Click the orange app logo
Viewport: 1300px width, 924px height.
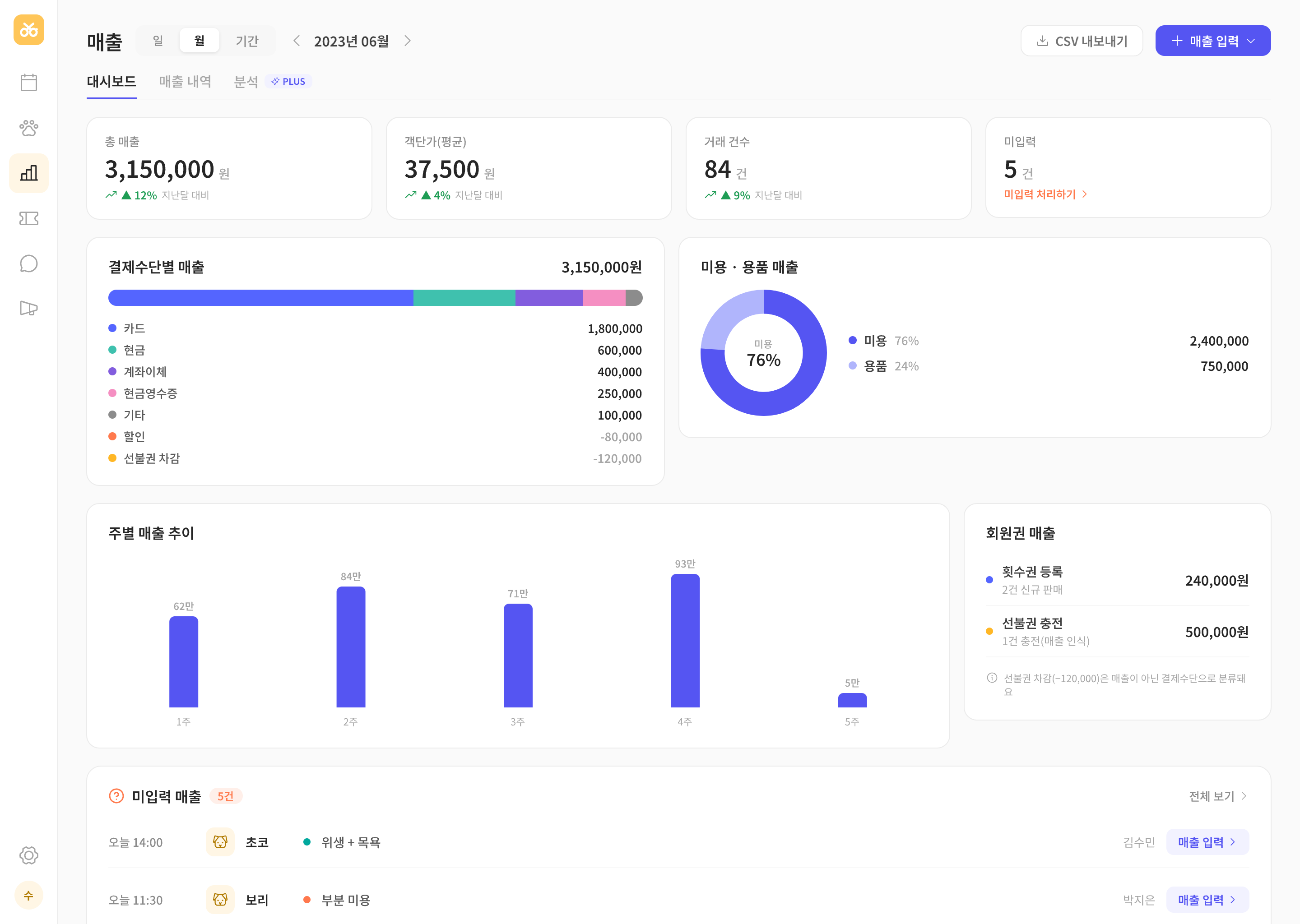point(28,30)
